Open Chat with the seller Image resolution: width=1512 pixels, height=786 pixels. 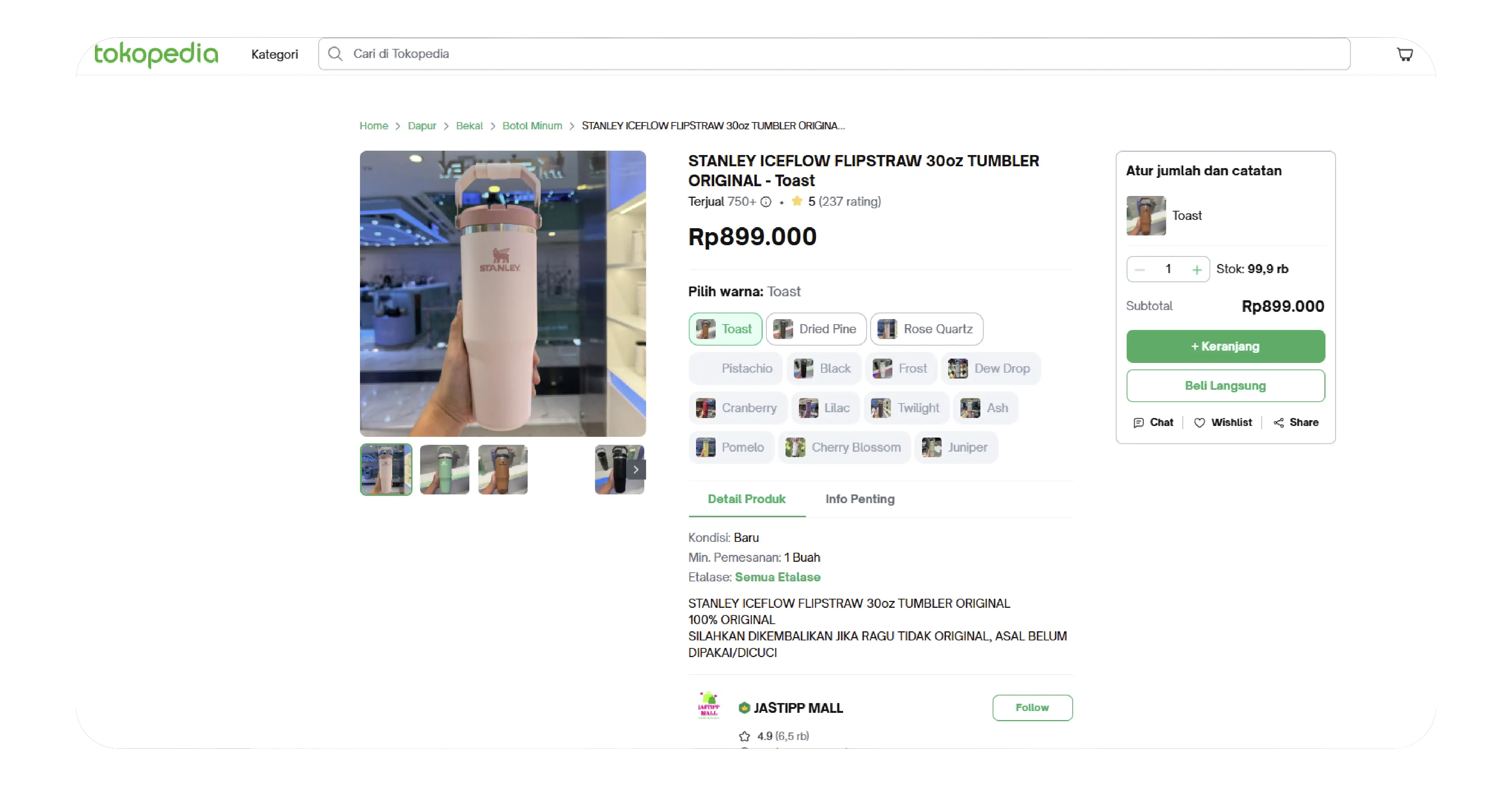click(1153, 423)
